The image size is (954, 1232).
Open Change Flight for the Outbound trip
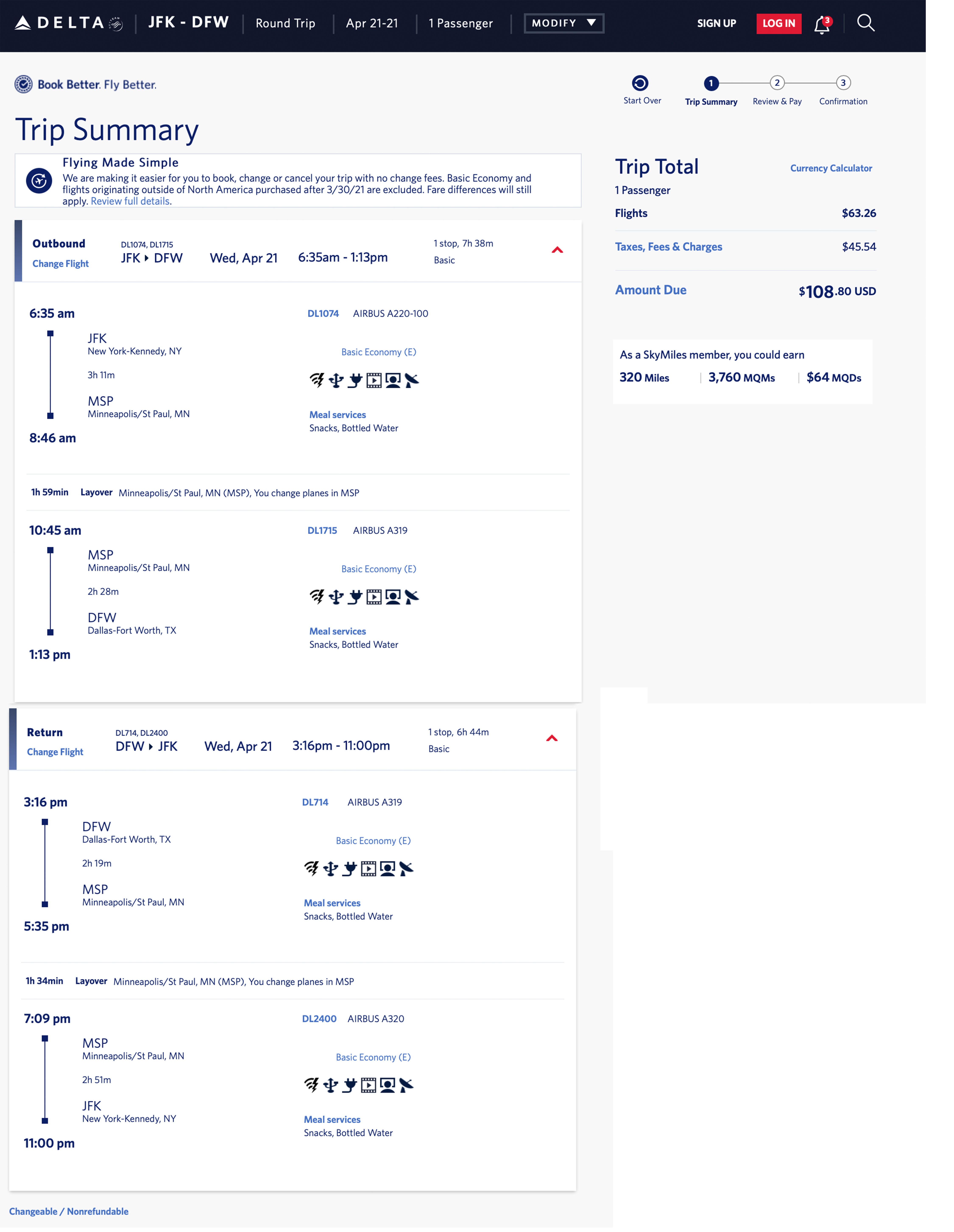click(60, 263)
